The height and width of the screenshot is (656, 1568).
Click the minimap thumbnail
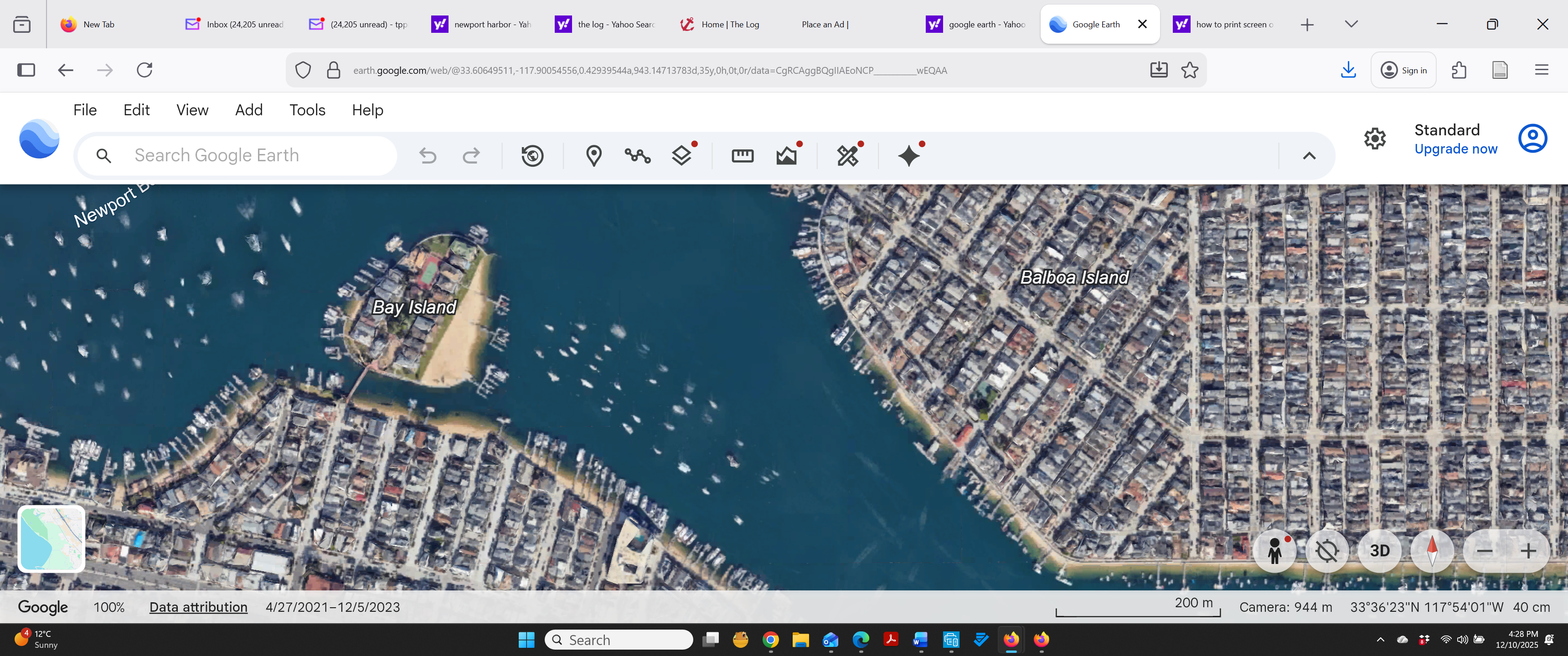(51, 539)
